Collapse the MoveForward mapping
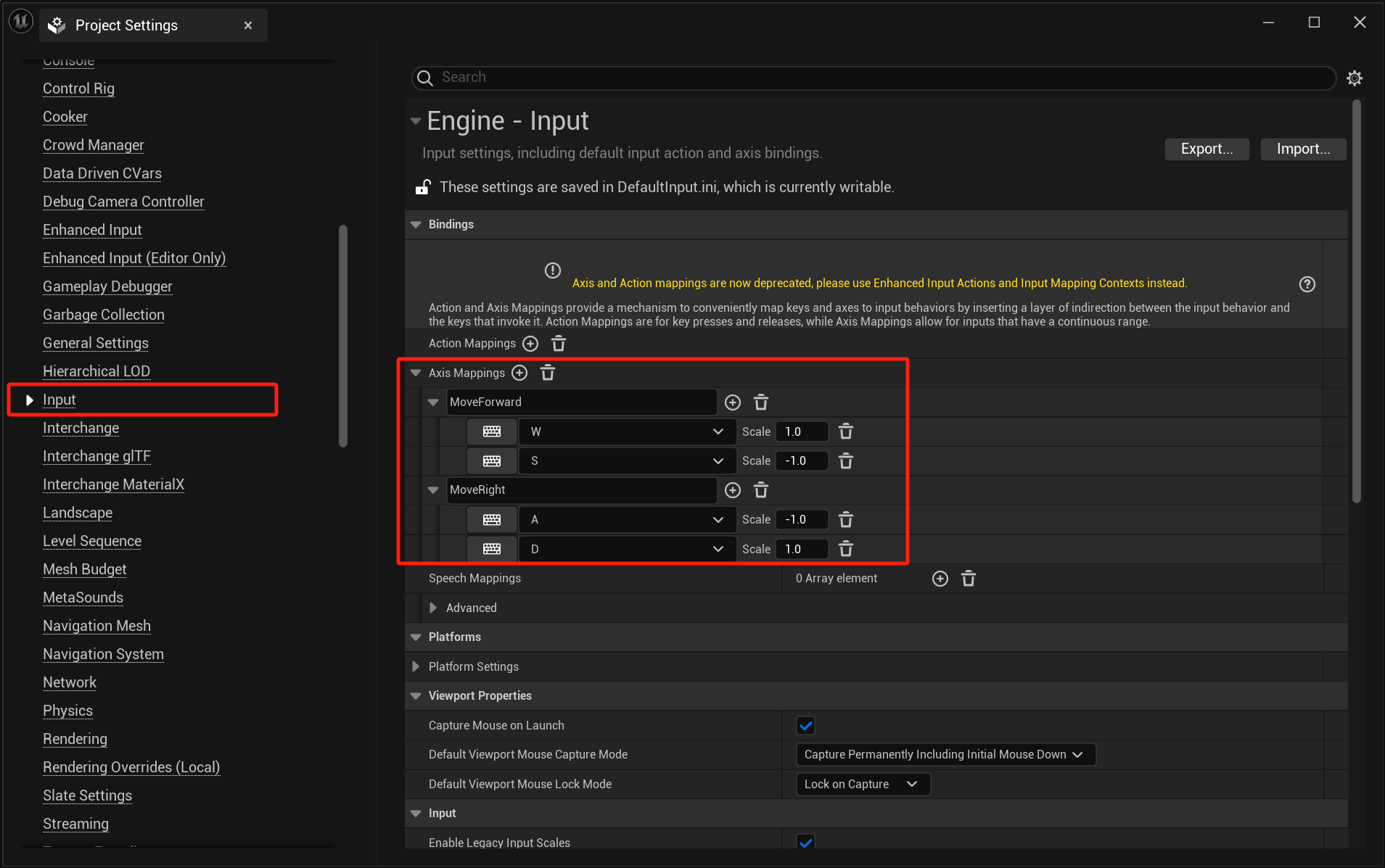Viewport: 1385px width, 868px height. click(433, 402)
